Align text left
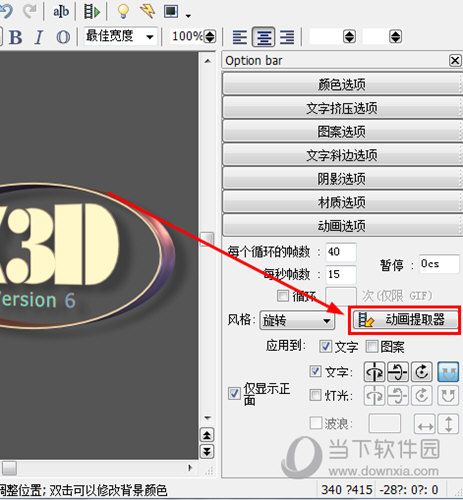Viewport: 463px width, 500px height. coord(240,37)
